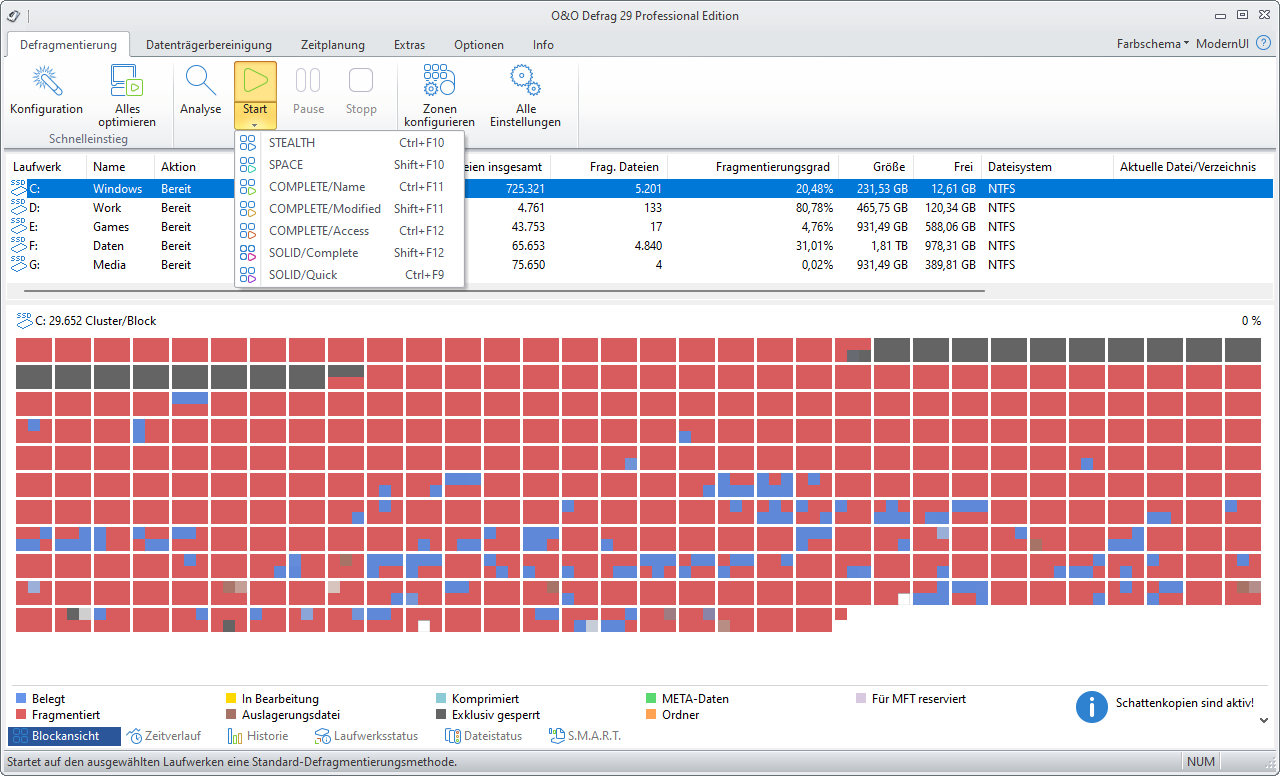The image size is (1280, 776).
Task: Open the Zeitplanung tab
Action: click(333, 44)
